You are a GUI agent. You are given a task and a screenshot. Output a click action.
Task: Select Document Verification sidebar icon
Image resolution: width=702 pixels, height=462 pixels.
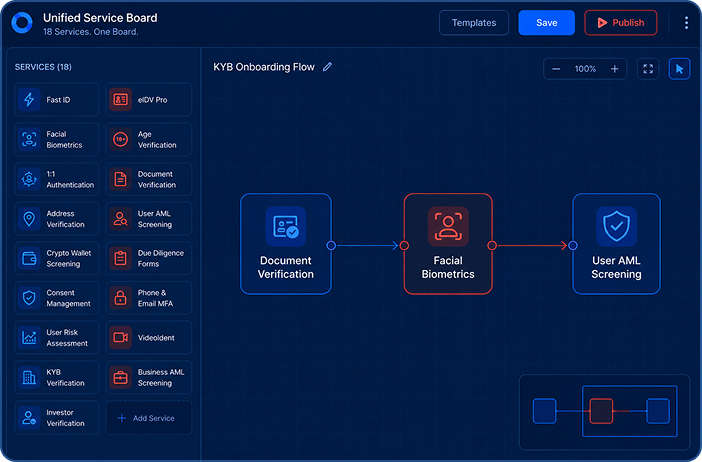pos(120,179)
